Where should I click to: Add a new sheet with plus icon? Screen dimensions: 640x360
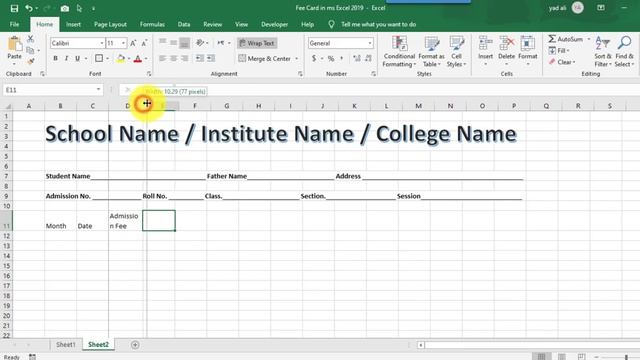(135, 345)
